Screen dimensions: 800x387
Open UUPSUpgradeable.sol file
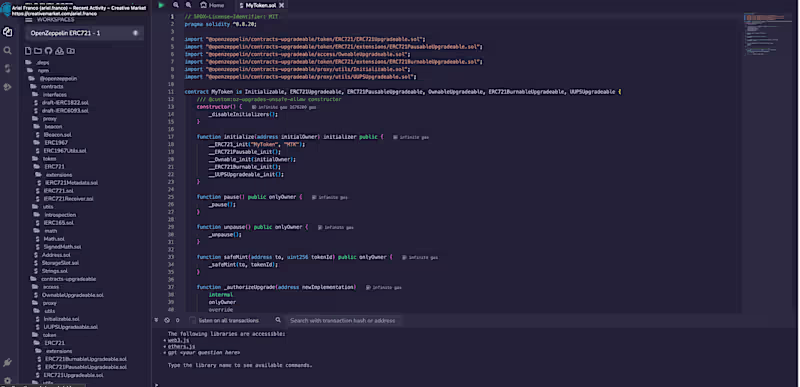pyautogui.click(x=69, y=327)
